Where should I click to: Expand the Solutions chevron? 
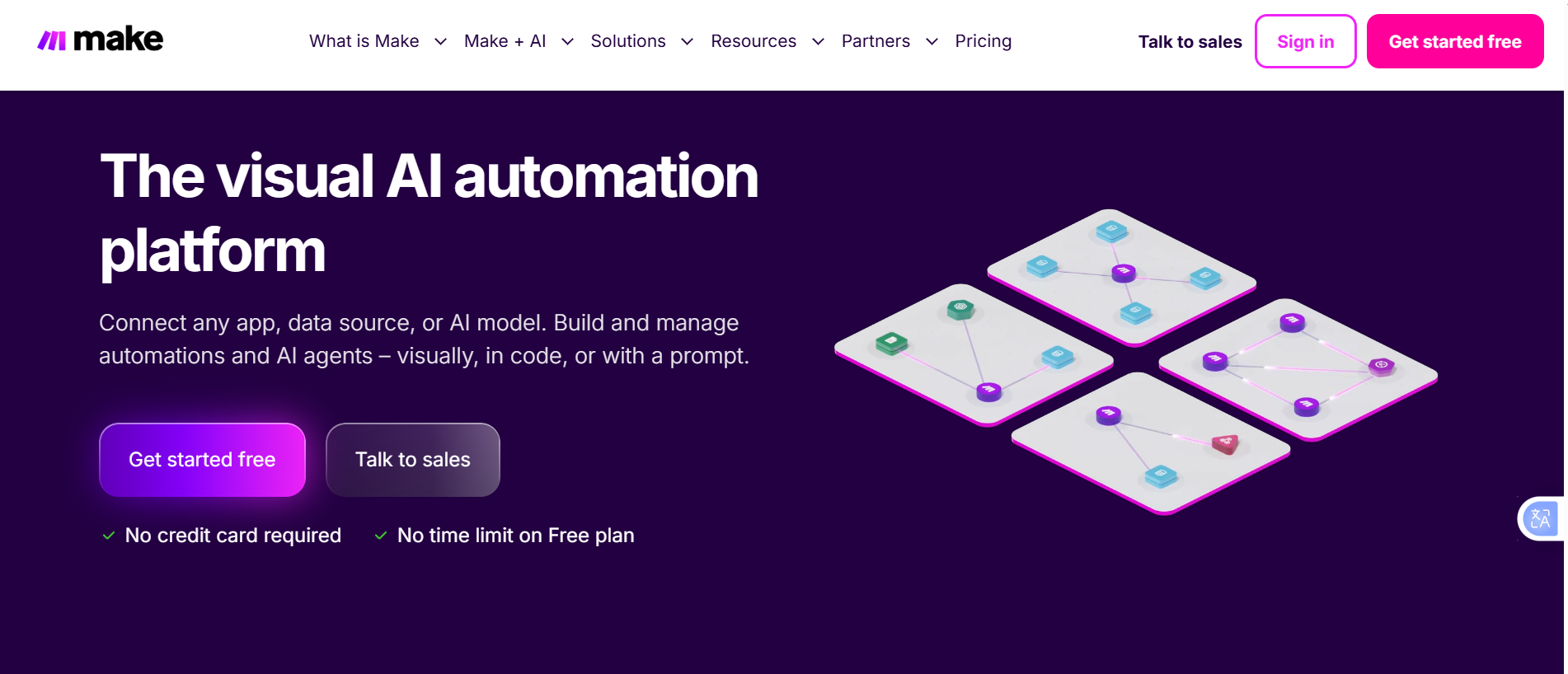point(687,42)
